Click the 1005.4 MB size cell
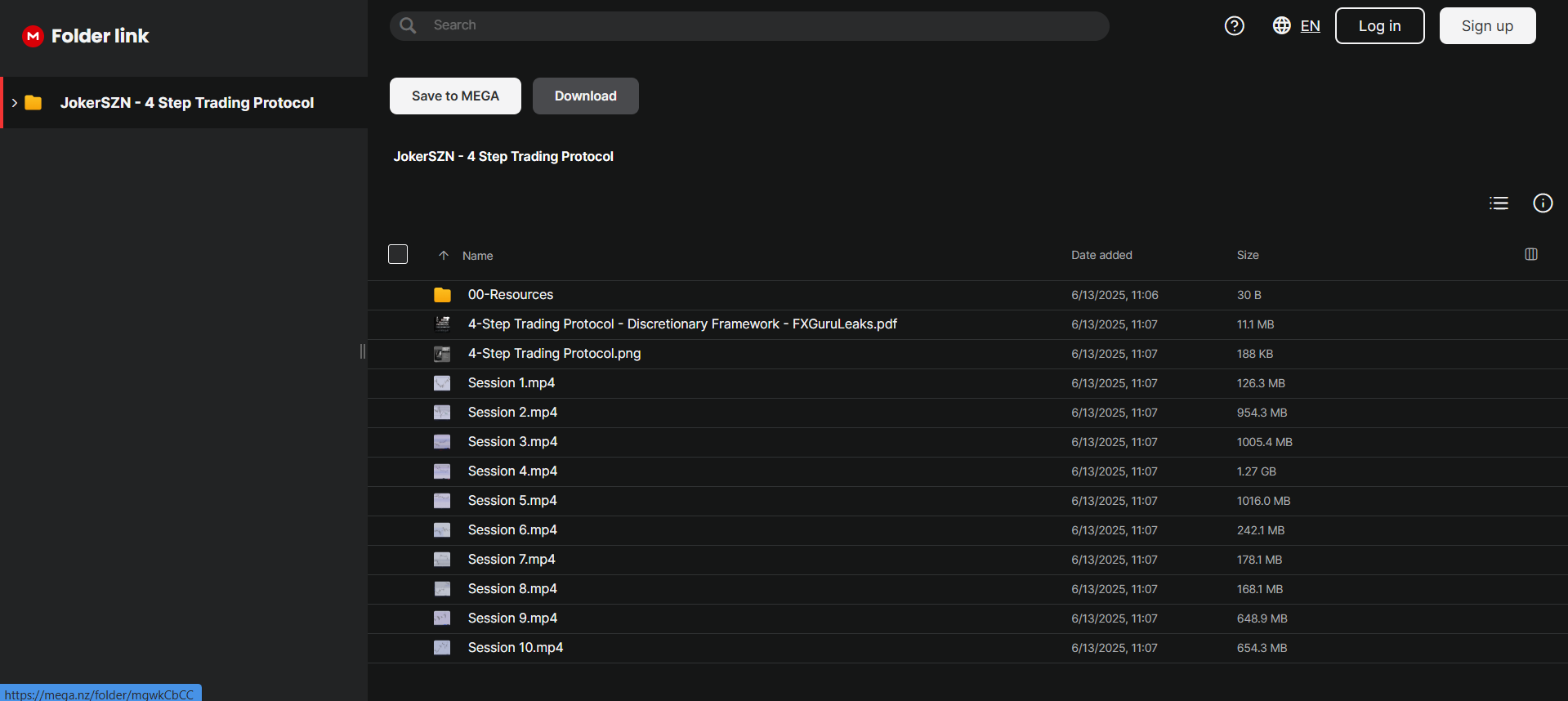The height and width of the screenshot is (701, 1568). pyautogui.click(x=1264, y=442)
